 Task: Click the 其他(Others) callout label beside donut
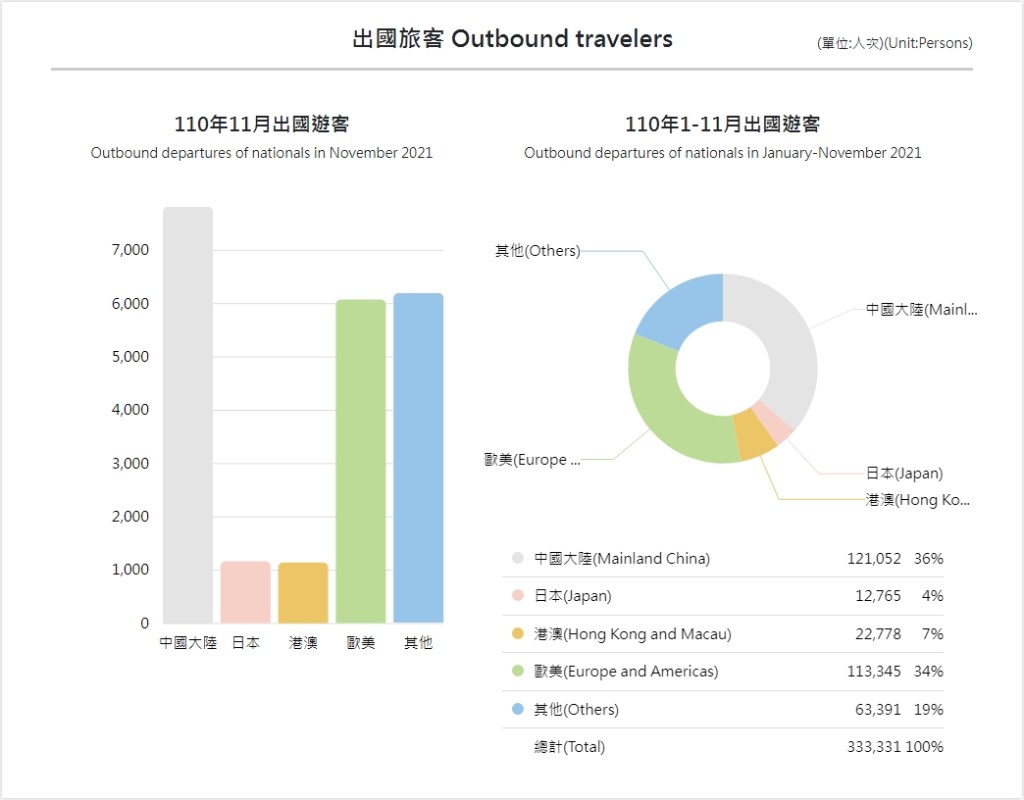coord(537,251)
